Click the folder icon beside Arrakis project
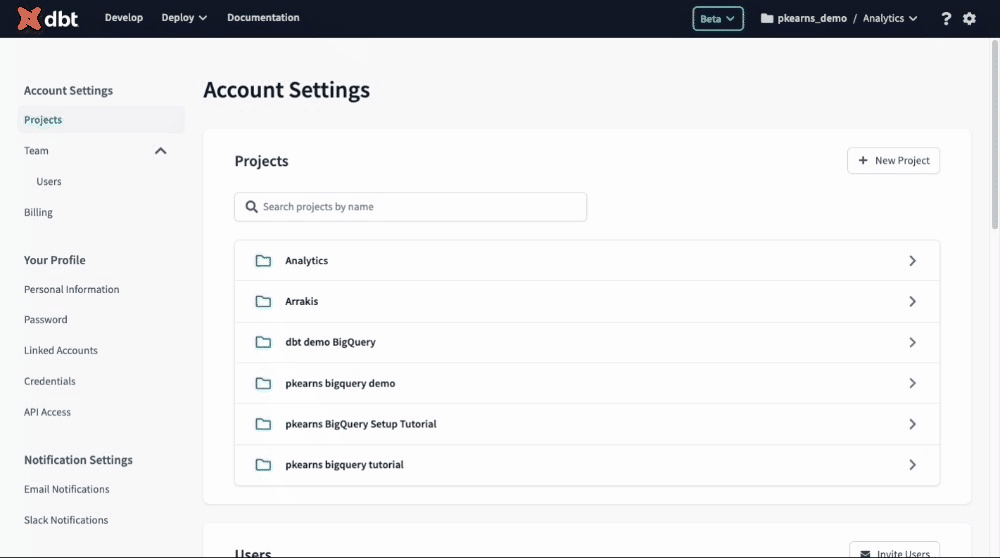1000x558 pixels. coord(263,302)
